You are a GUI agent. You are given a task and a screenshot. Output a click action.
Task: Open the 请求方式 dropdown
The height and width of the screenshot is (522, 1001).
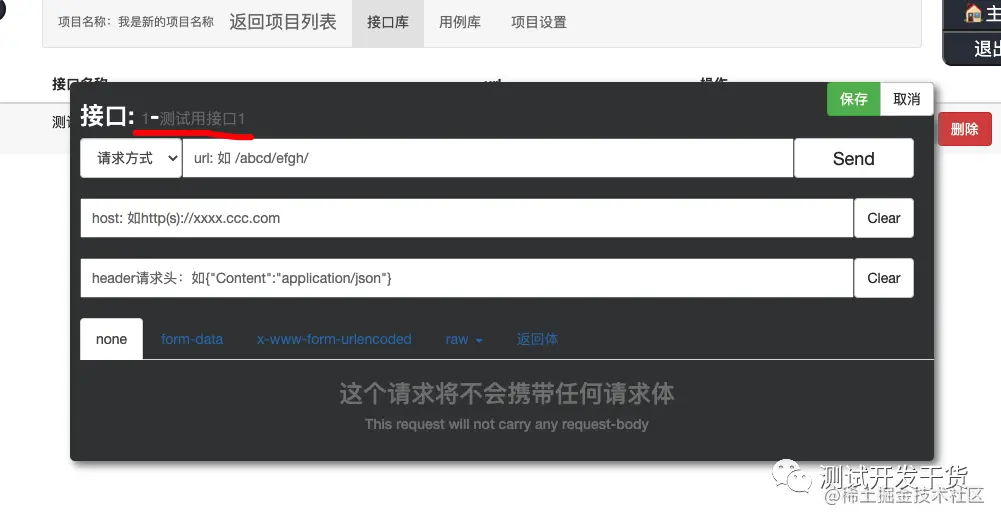click(132, 158)
